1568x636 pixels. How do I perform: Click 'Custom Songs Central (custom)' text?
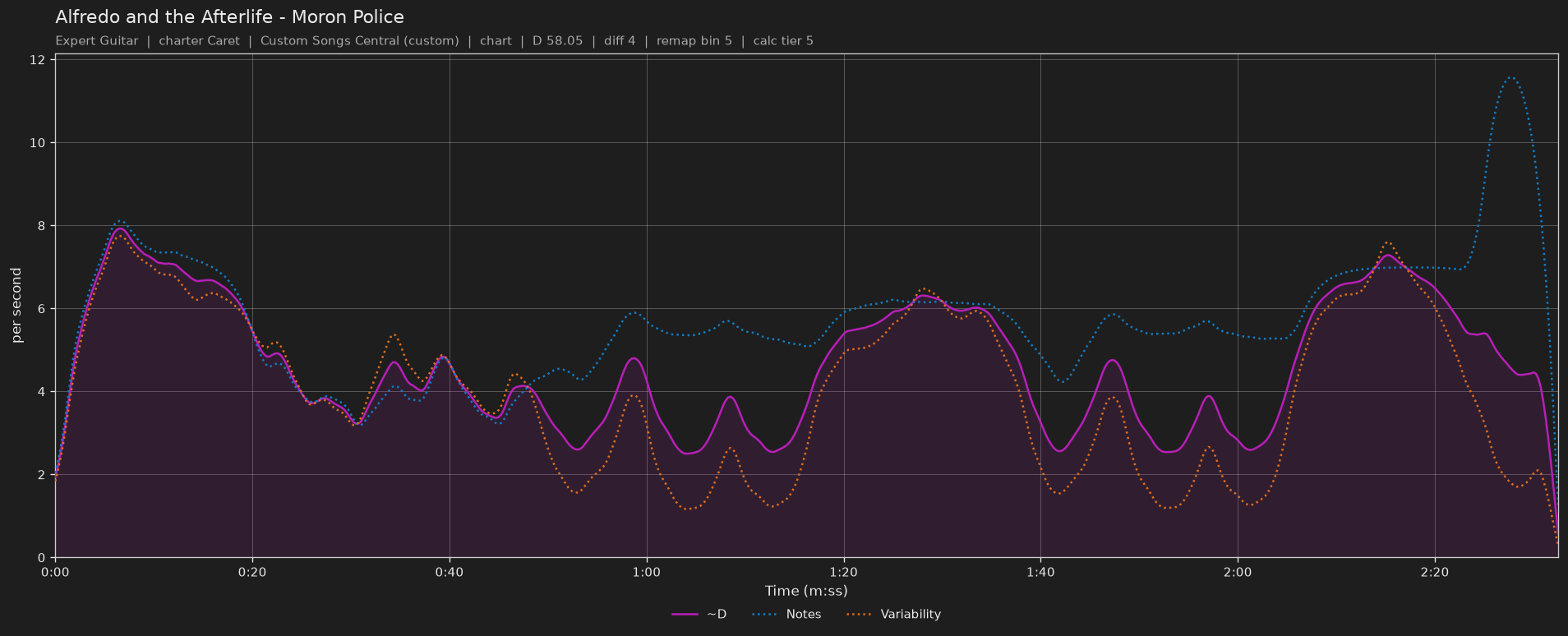coord(359,41)
